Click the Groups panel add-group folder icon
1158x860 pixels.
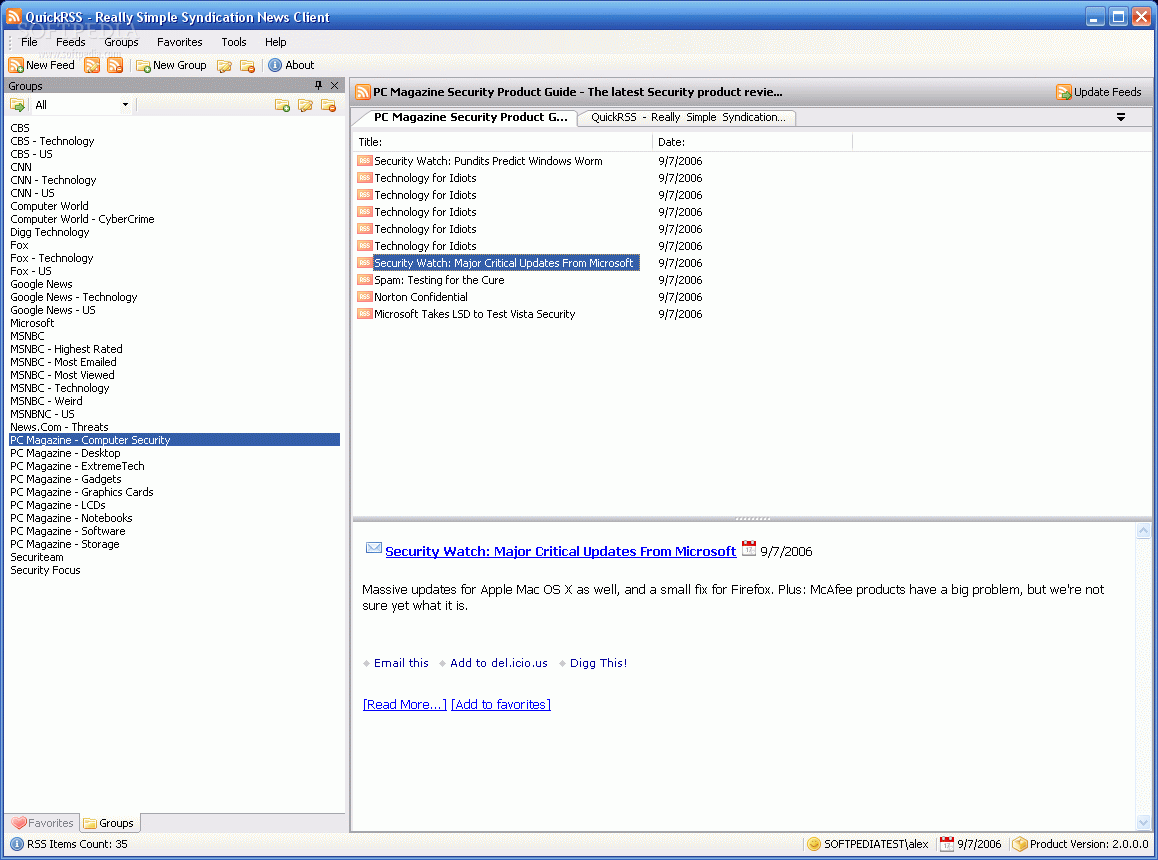point(282,106)
